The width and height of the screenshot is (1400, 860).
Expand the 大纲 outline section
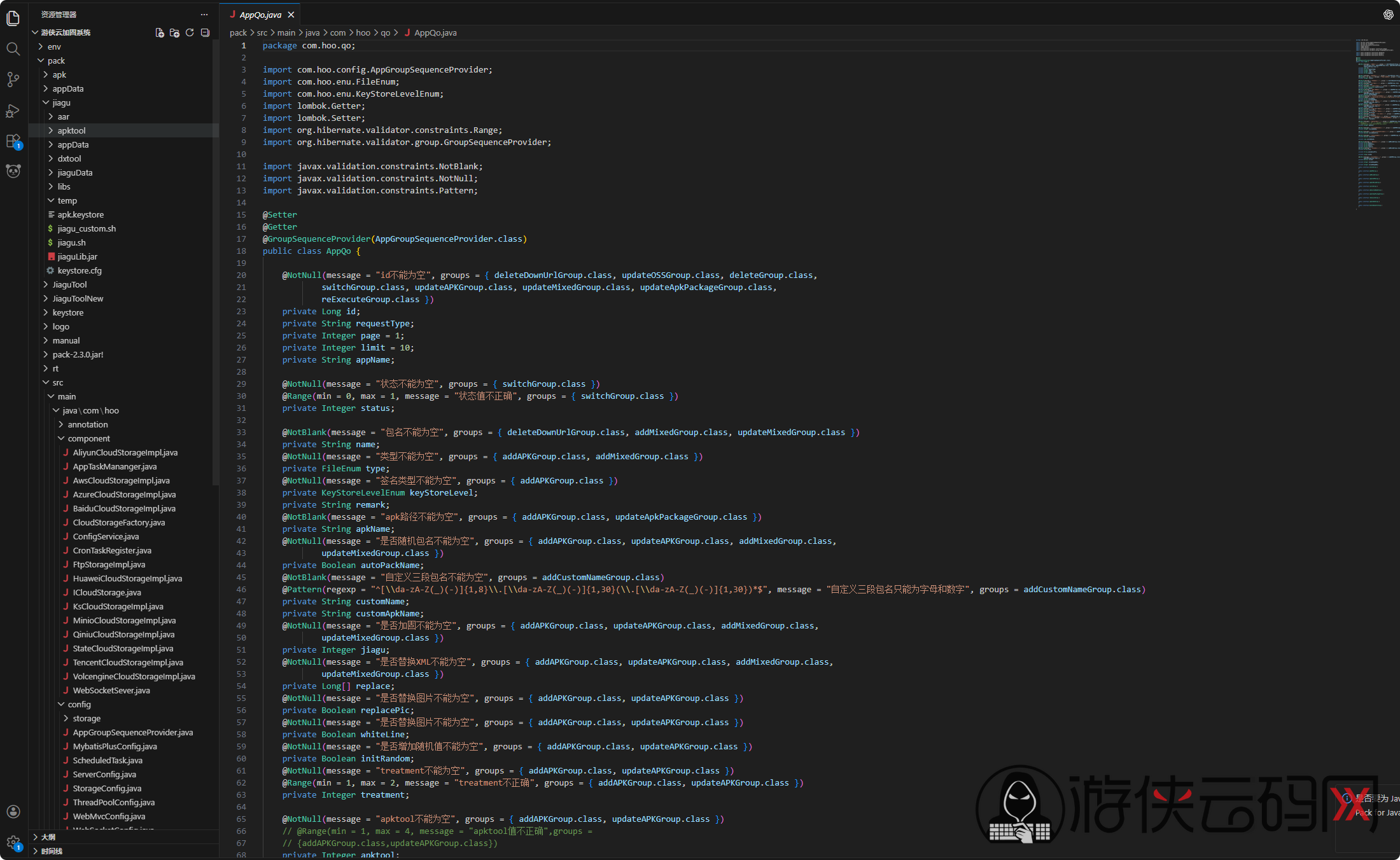48,837
